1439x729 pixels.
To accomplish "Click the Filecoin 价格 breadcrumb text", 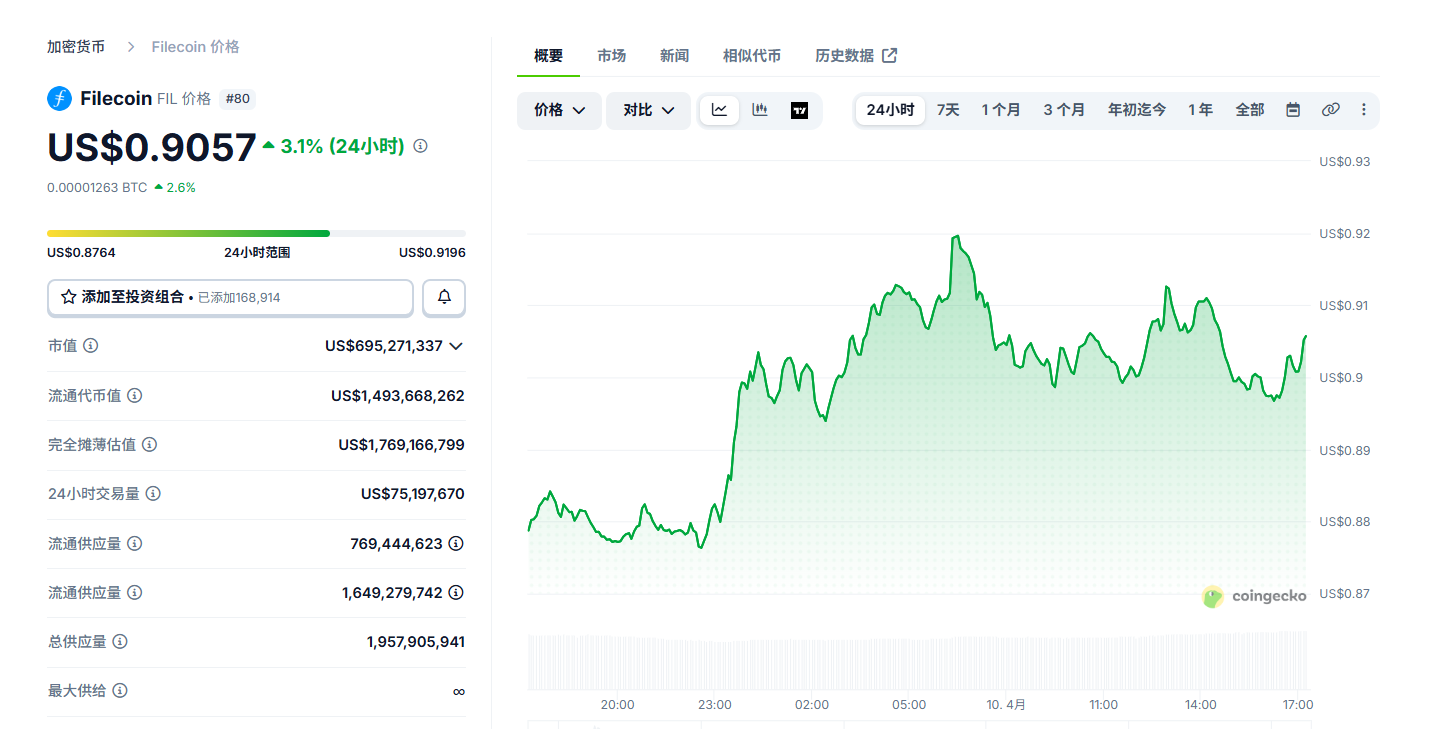I will 195,47.
